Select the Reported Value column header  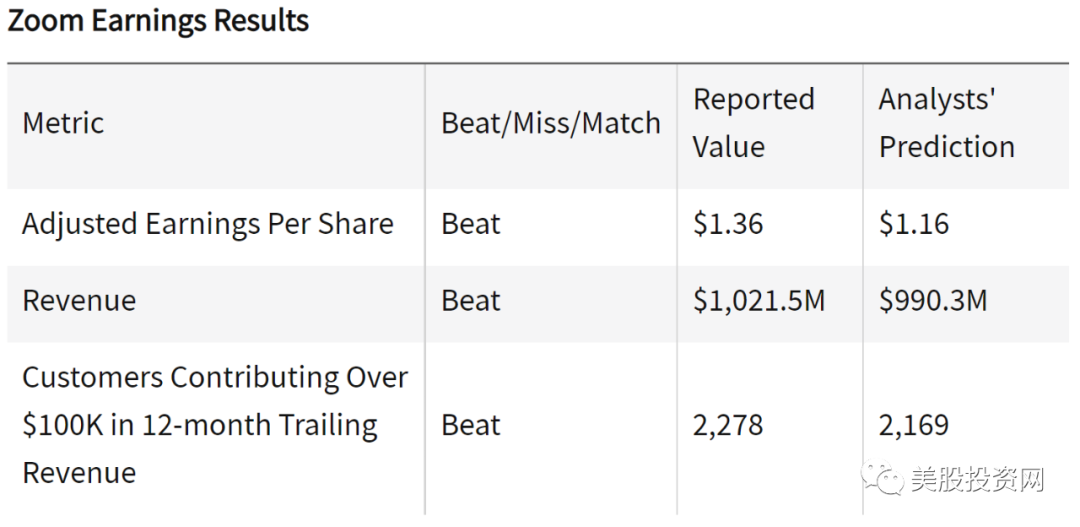754,123
